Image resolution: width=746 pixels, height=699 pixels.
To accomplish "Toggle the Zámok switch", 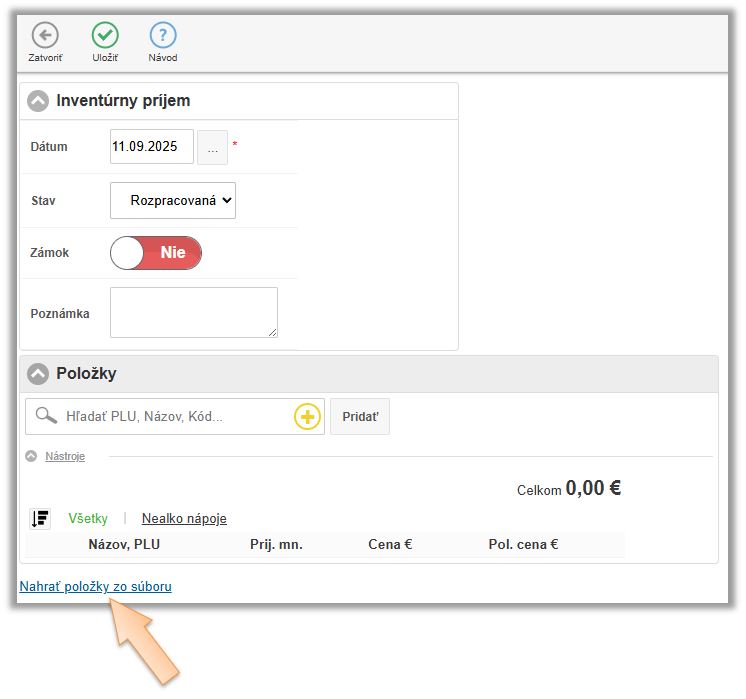I will coord(156,253).
